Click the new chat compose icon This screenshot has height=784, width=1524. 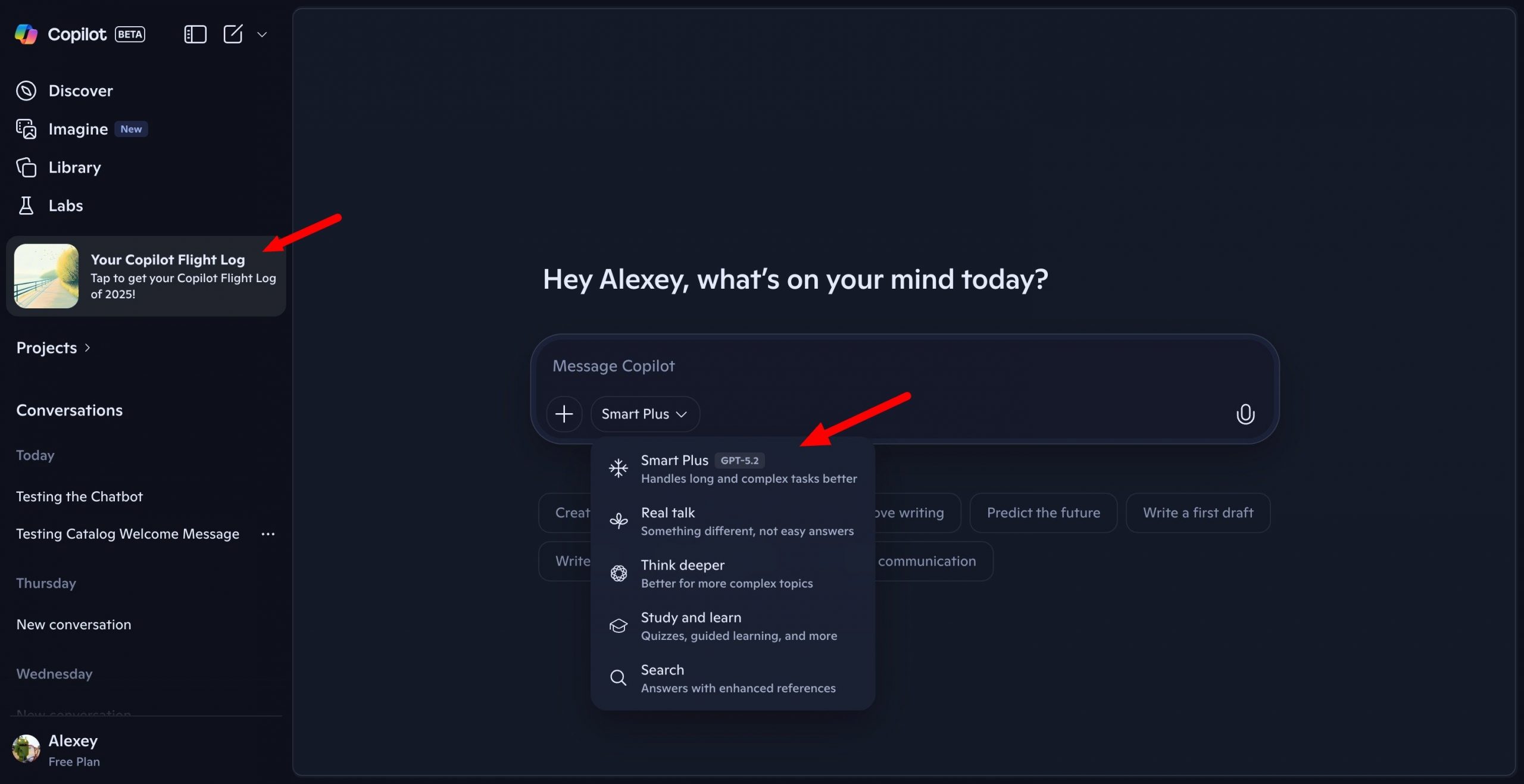pos(233,35)
